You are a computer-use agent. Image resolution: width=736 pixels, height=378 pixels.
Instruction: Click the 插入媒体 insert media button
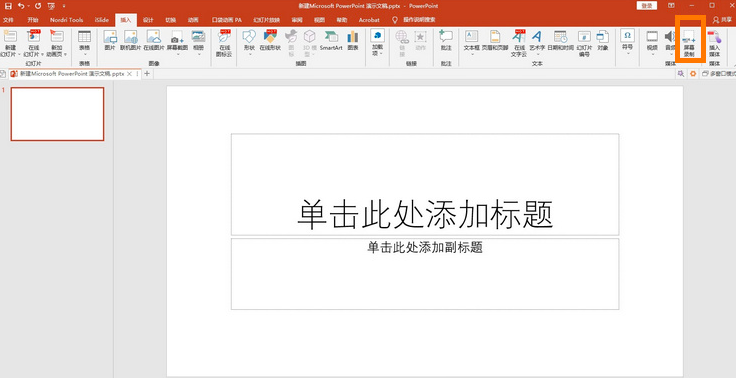714,43
